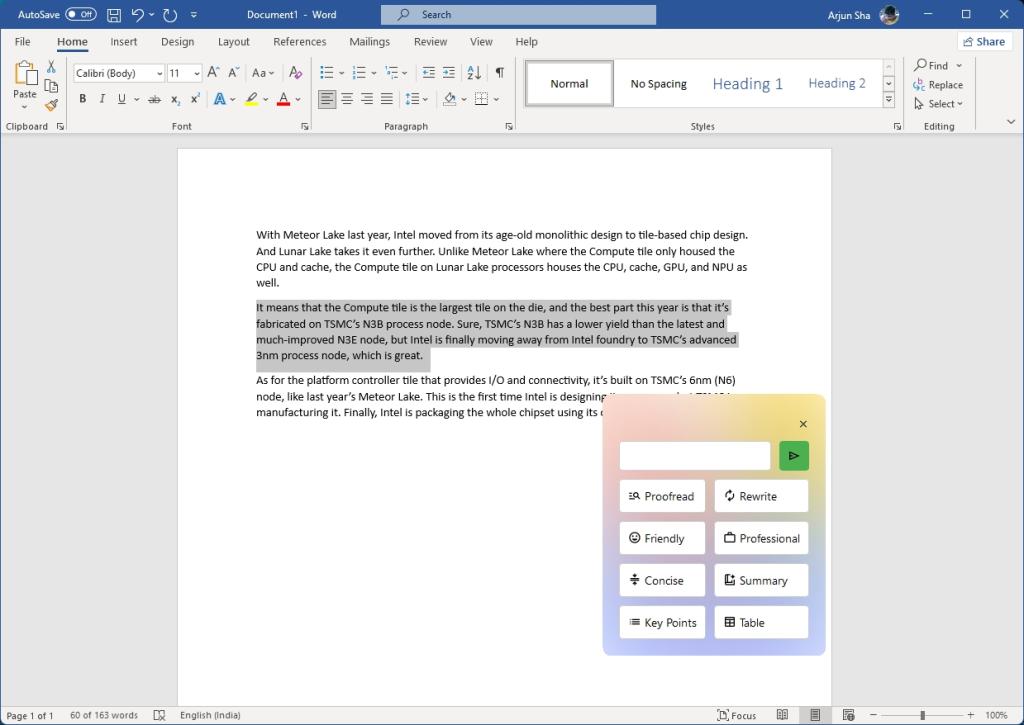The height and width of the screenshot is (725, 1024).
Task: Open the Change Case Aa dropdown
Action: pos(263,72)
